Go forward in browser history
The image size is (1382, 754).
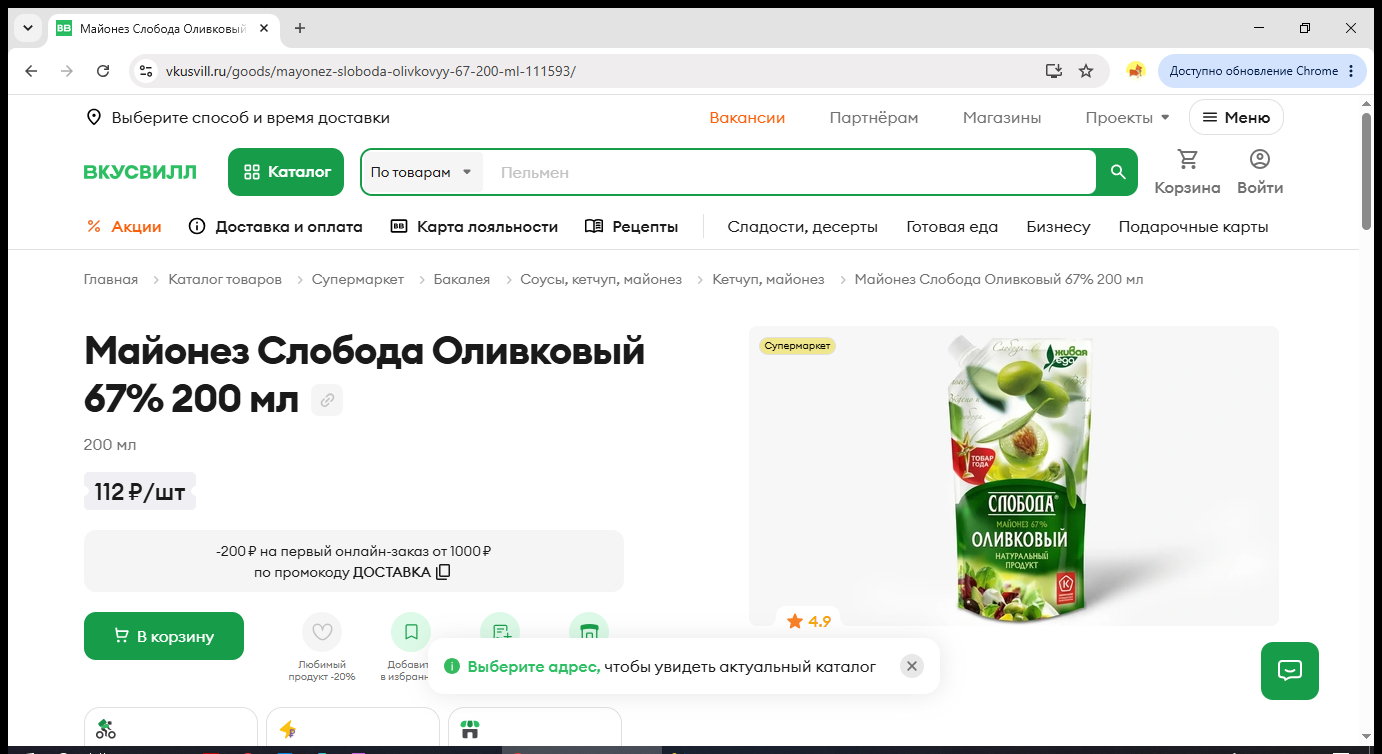[67, 71]
